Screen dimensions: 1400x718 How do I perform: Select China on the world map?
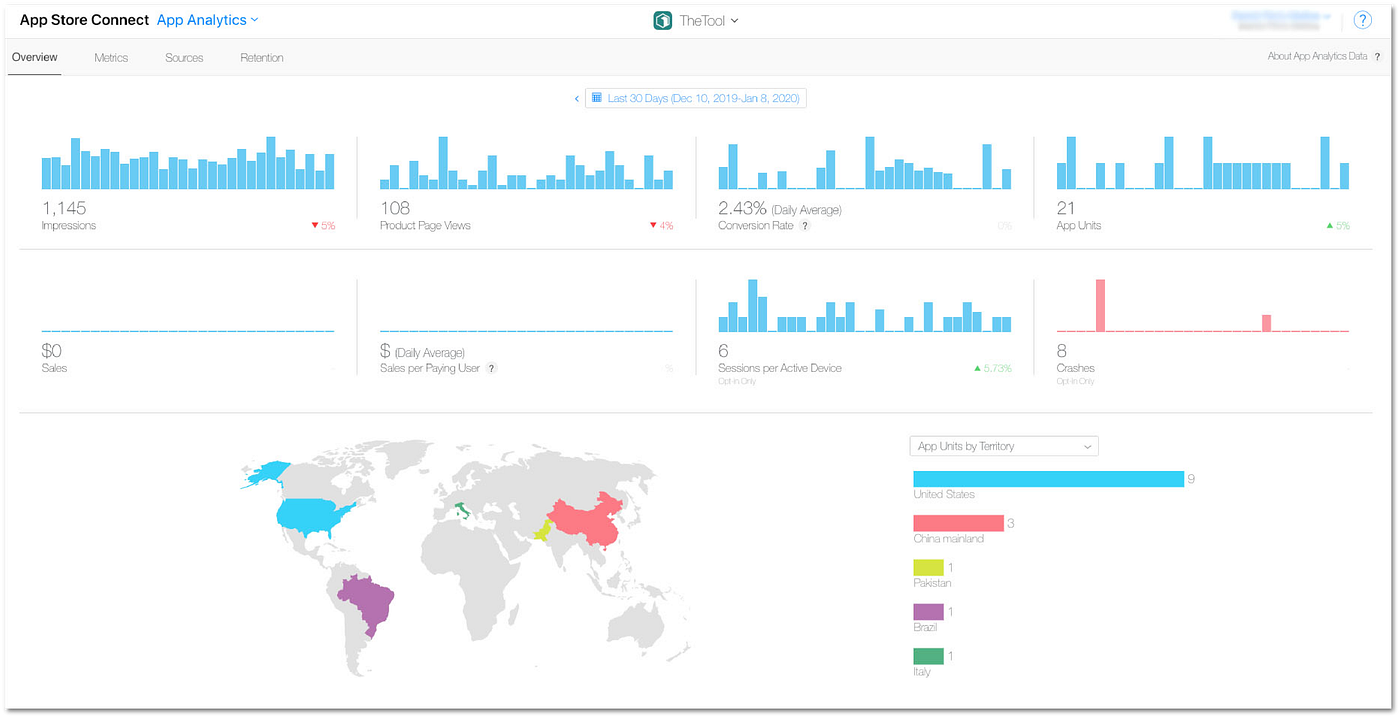tap(585, 520)
